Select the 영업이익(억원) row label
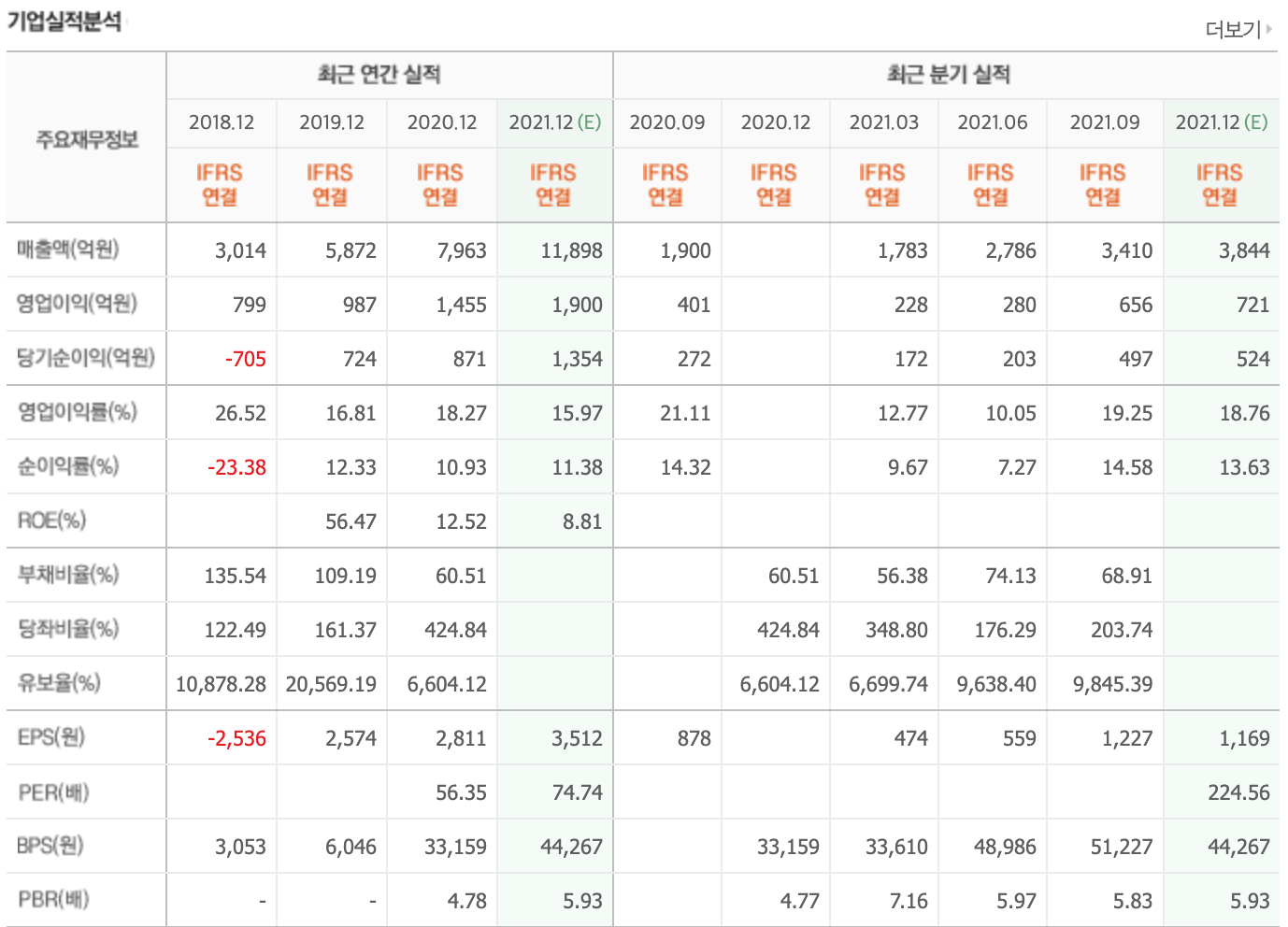This screenshot has height=927, width=1288. click(77, 304)
